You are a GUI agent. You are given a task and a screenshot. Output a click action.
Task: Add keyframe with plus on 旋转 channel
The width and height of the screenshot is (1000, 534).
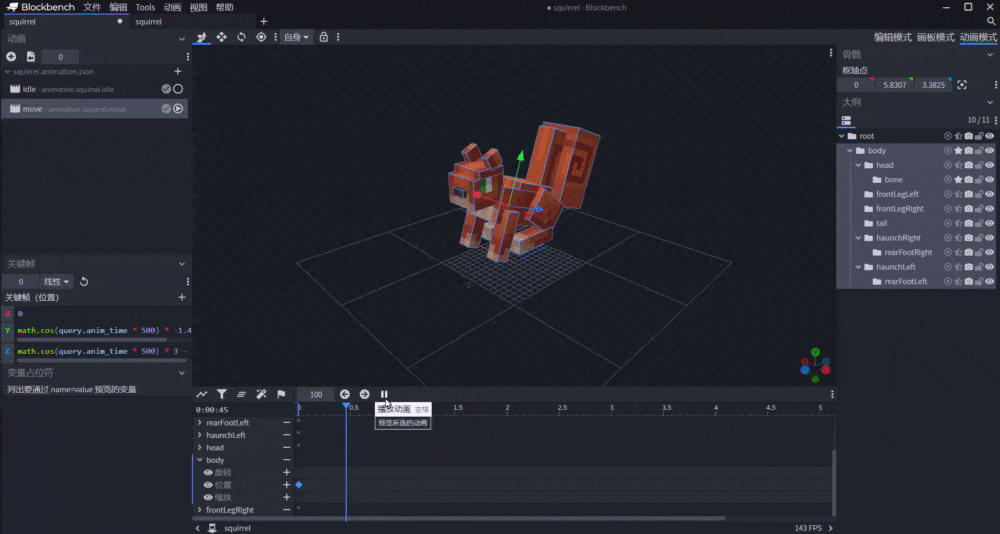[286, 473]
